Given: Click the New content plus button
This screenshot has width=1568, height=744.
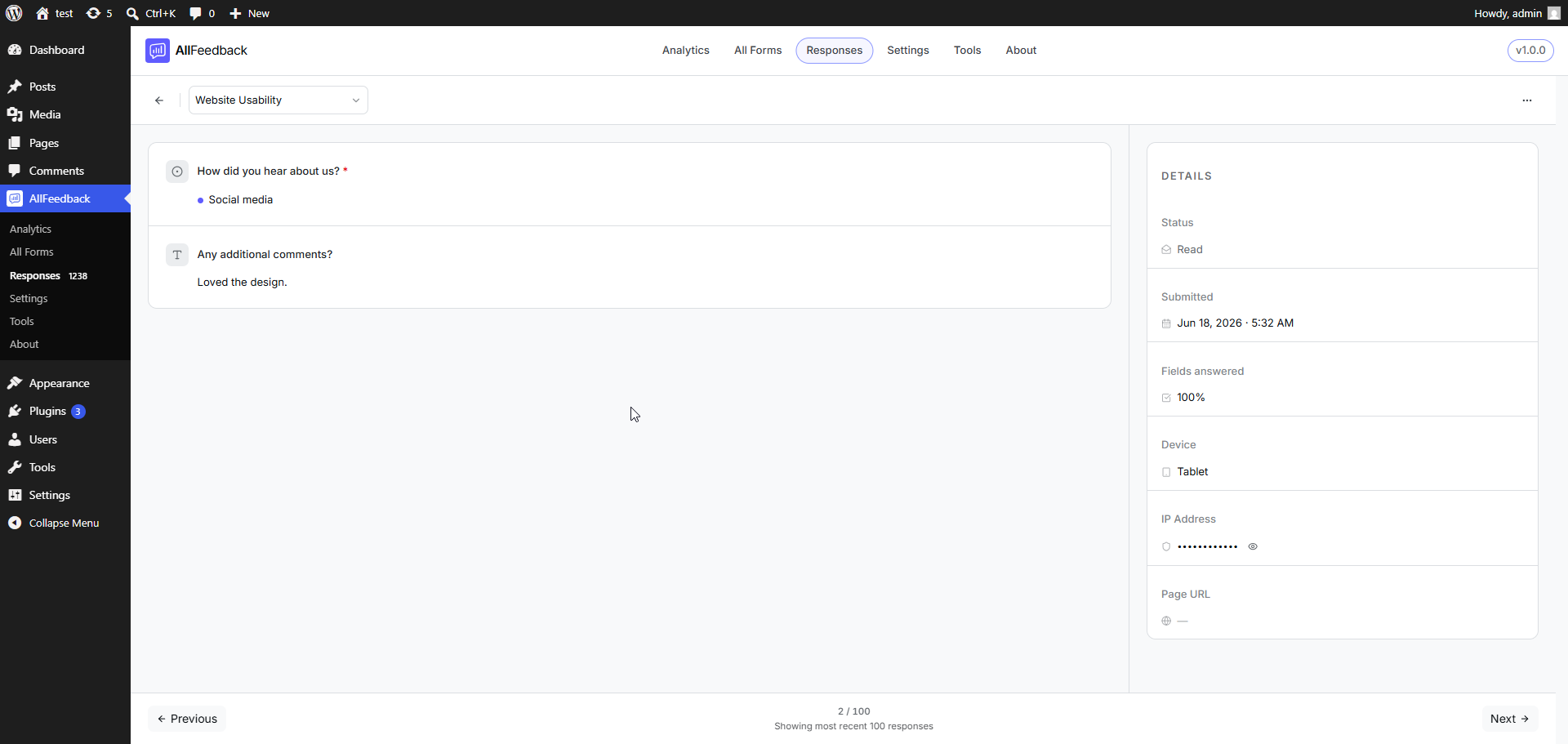Looking at the screenshot, I should [x=249, y=13].
